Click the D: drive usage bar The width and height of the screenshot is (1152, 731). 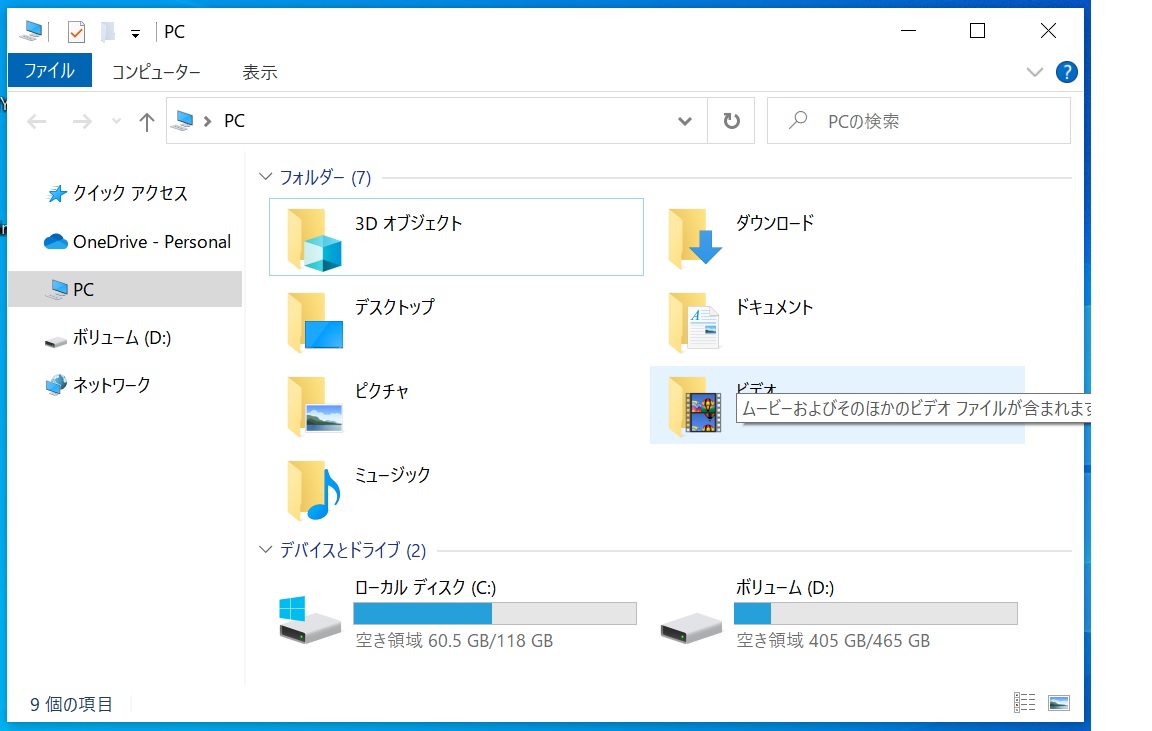point(876,613)
